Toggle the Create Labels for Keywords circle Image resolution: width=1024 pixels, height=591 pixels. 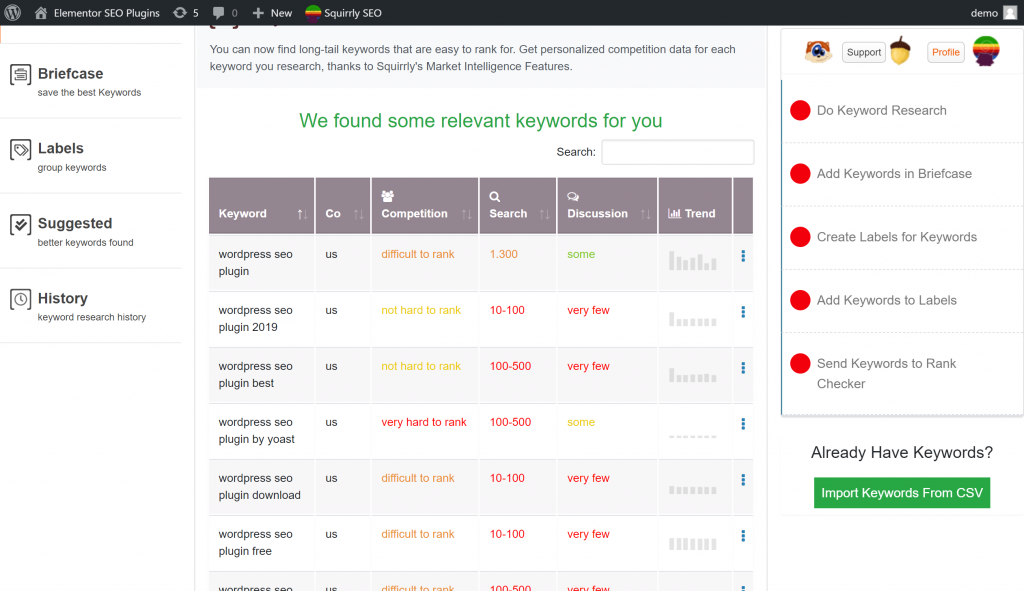pos(800,237)
